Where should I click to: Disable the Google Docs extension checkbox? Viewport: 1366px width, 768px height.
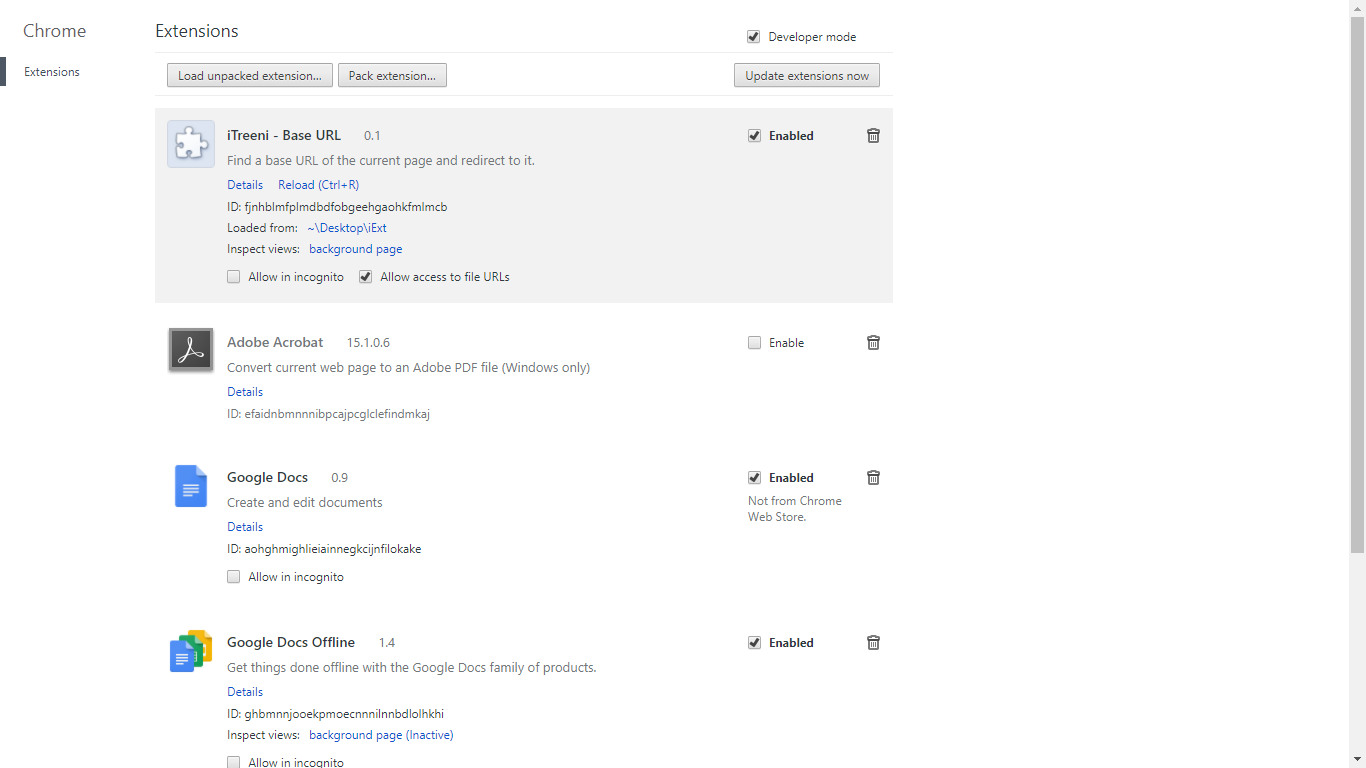(754, 478)
